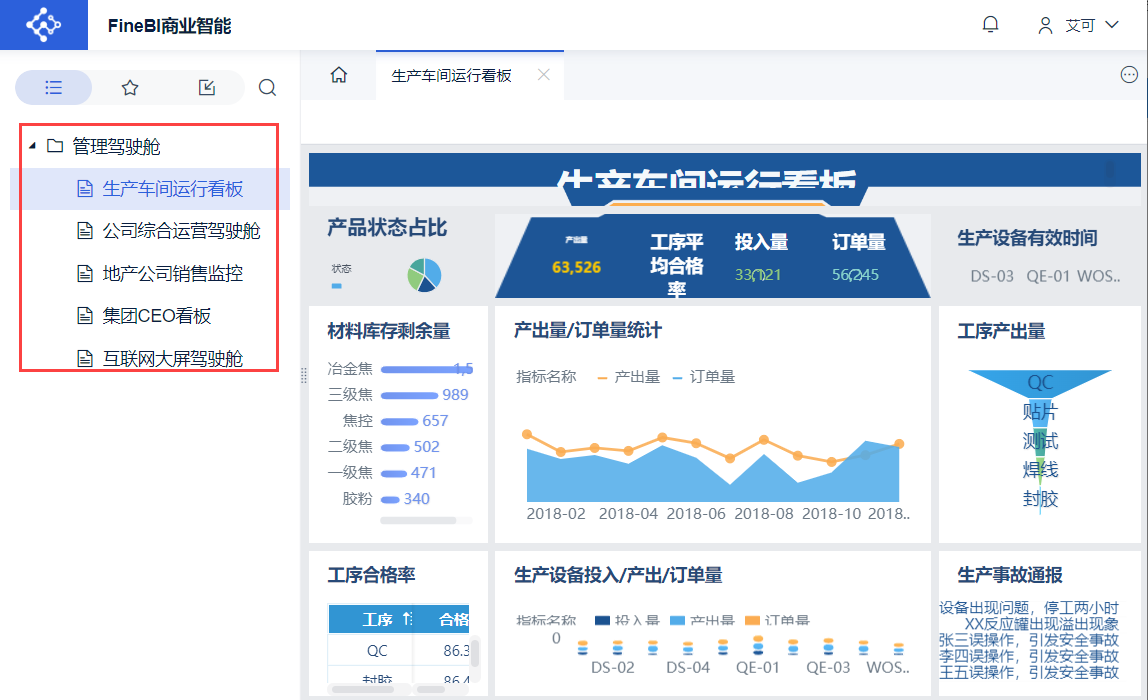
Task: Open favorites star tab in sidebar
Action: [130, 88]
